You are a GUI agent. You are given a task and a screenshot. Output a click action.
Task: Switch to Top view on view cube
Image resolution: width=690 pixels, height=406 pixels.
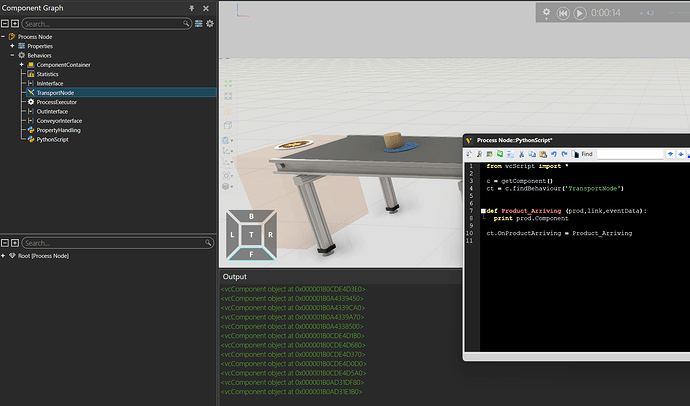(251, 235)
